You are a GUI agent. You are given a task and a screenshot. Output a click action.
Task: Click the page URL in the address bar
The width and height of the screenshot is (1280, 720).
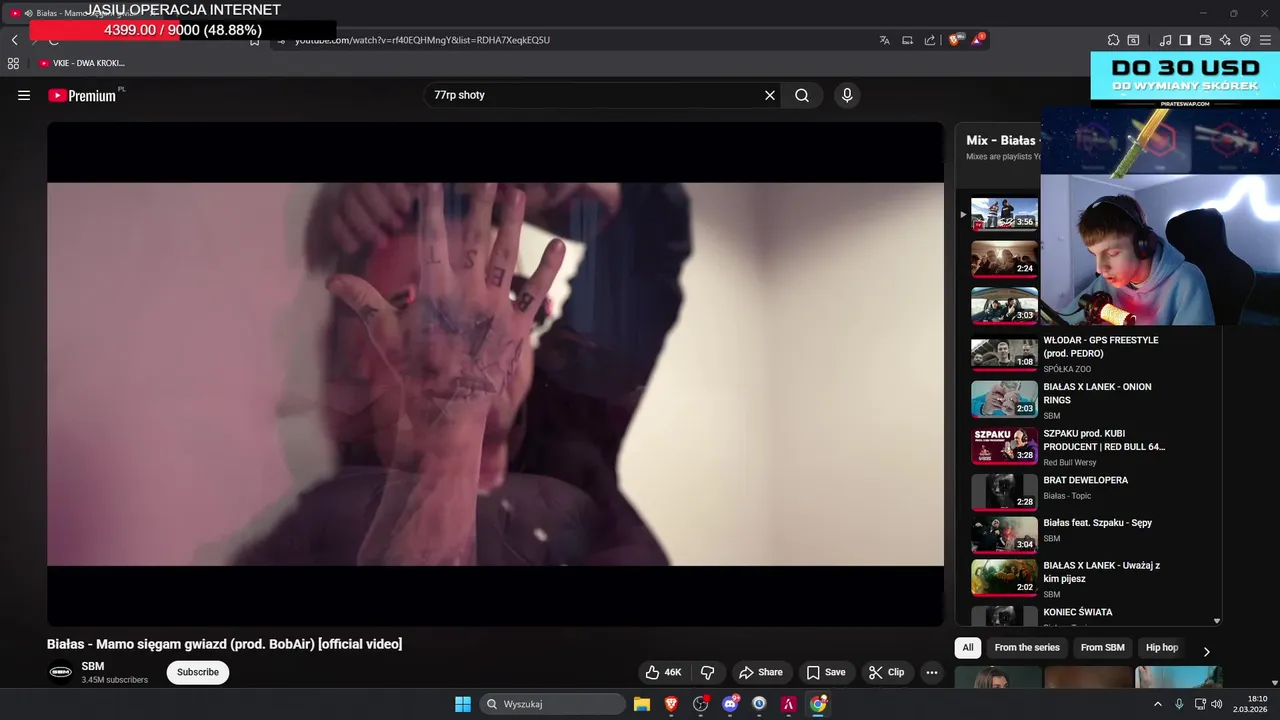click(x=422, y=40)
